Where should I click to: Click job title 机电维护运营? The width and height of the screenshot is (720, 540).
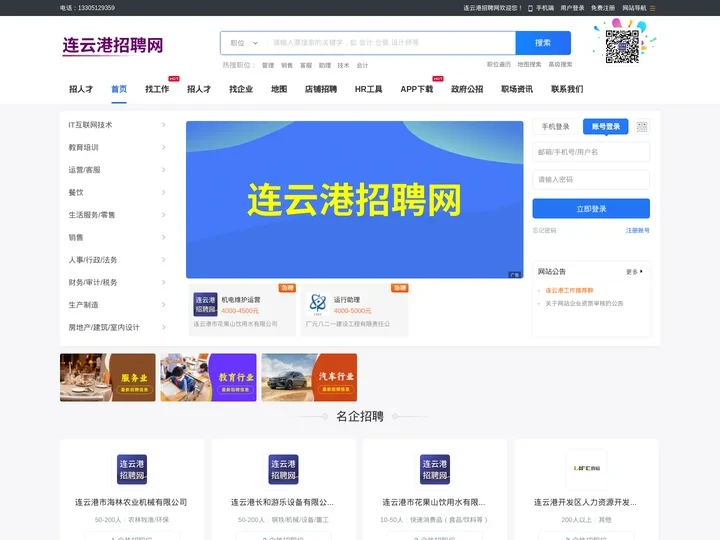tap(241, 300)
